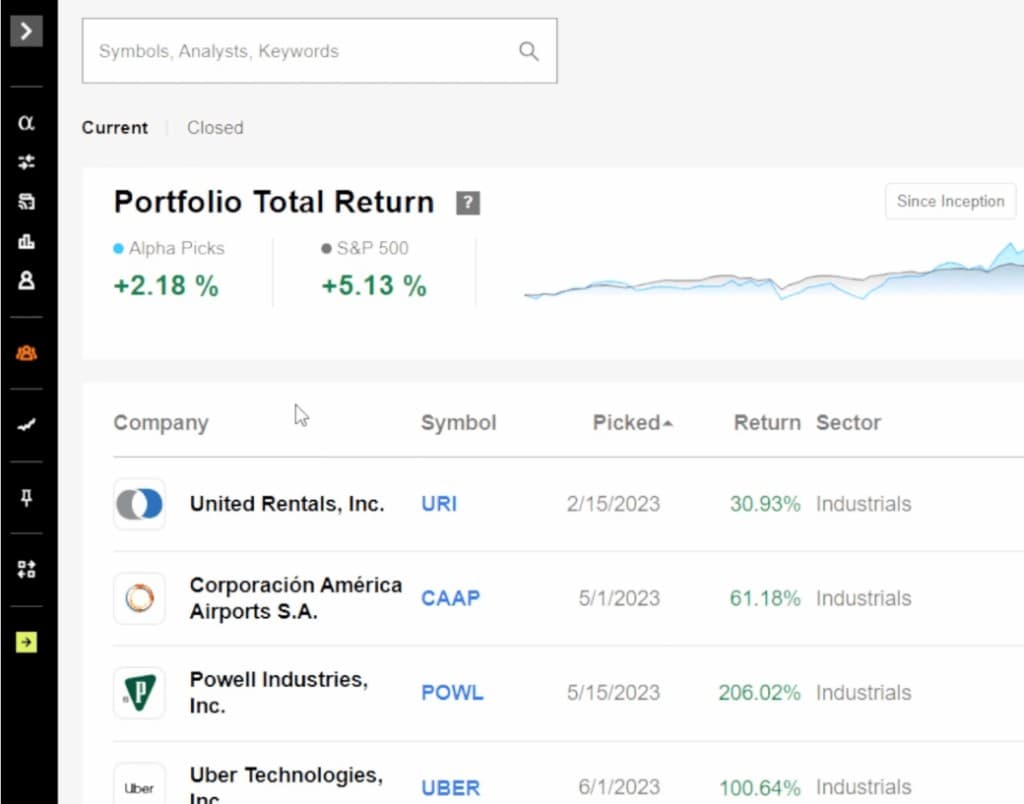Image resolution: width=1024 pixels, height=804 pixels.
Task: Switch to the Closed tab
Action: pos(215,127)
